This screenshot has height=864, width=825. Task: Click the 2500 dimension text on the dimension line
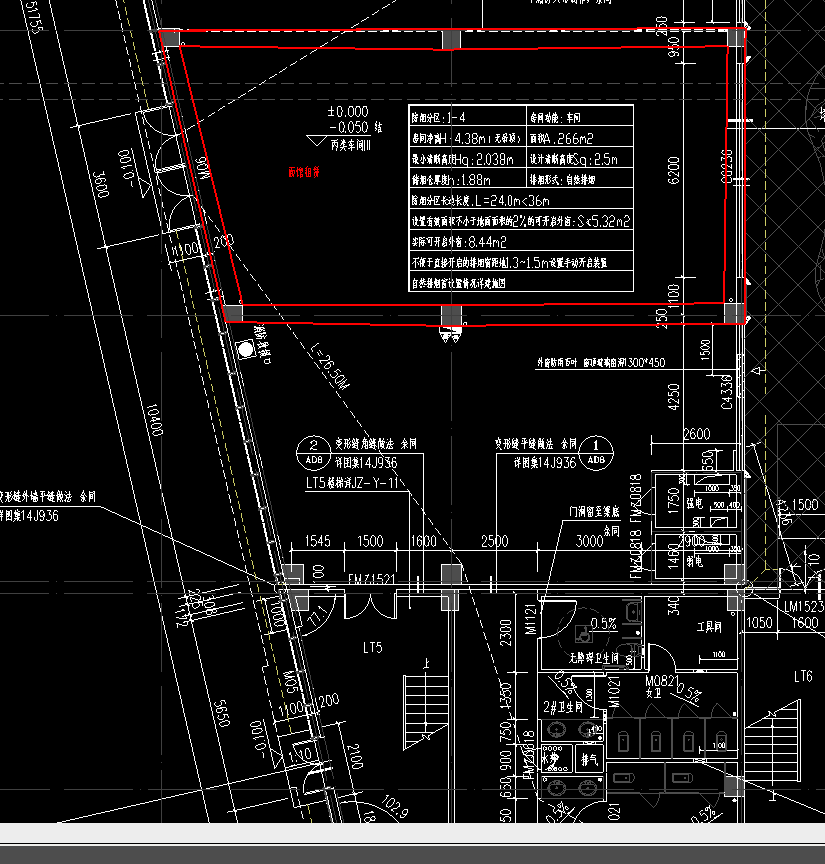pos(494,541)
